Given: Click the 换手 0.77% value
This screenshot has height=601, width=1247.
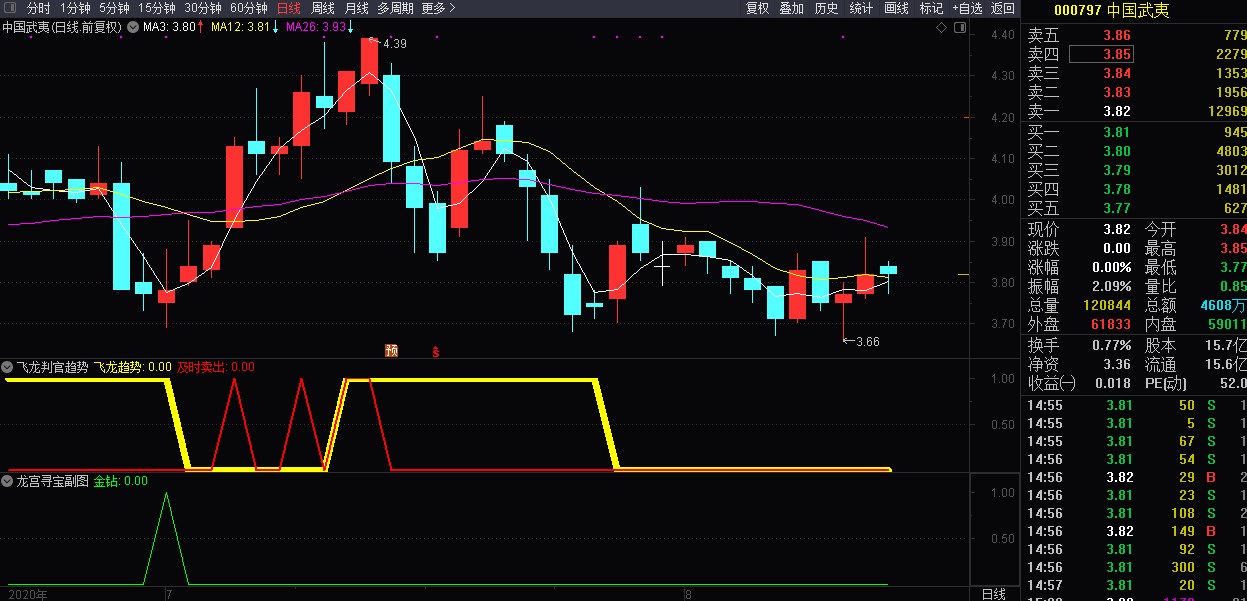Looking at the screenshot, I should click(x=1110, y=345).
